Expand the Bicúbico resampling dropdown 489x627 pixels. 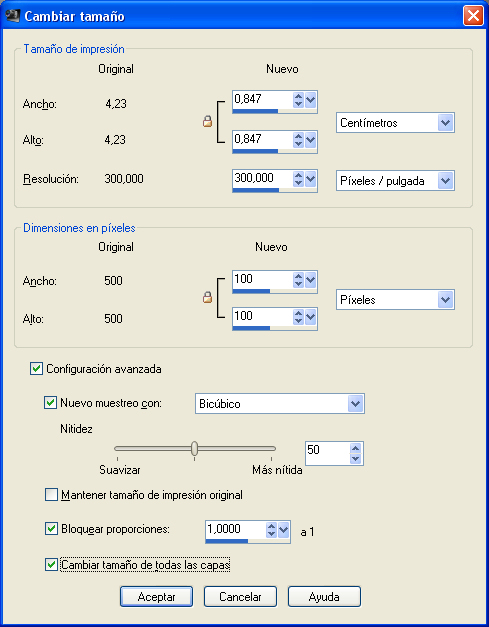point(280,403)
